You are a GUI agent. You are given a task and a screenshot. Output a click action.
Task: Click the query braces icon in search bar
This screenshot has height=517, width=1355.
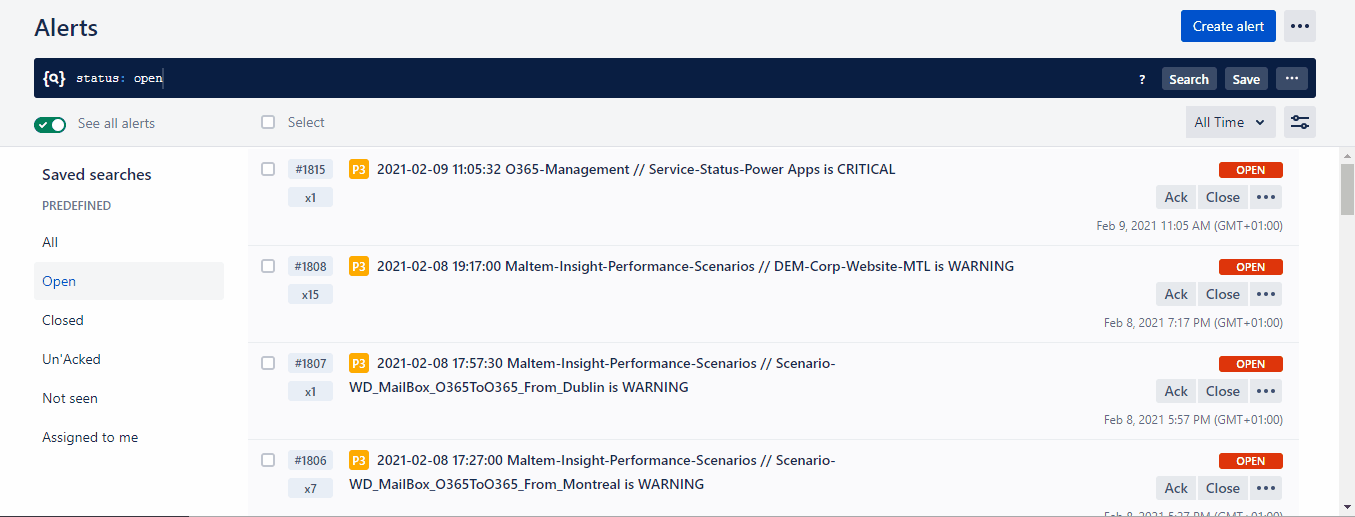coord(54,78)
